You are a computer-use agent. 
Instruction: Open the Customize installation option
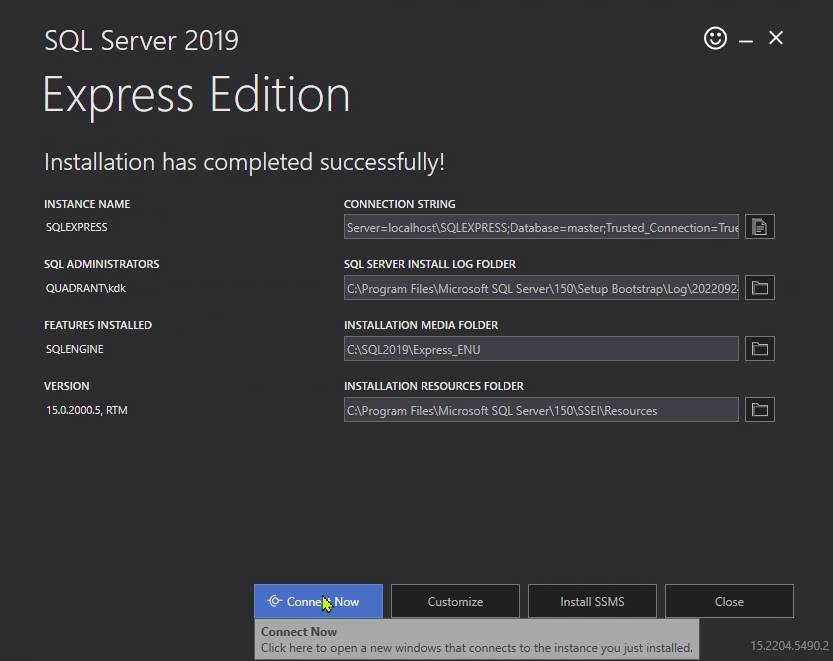(455, 601)
